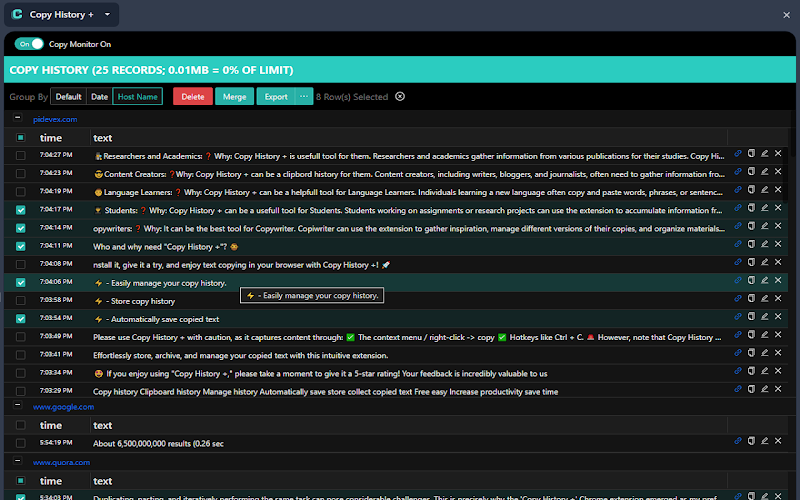This screenshot has height=500, width=800.
Task: Open source link for the Copywriters row
Action: coord(738,226)
